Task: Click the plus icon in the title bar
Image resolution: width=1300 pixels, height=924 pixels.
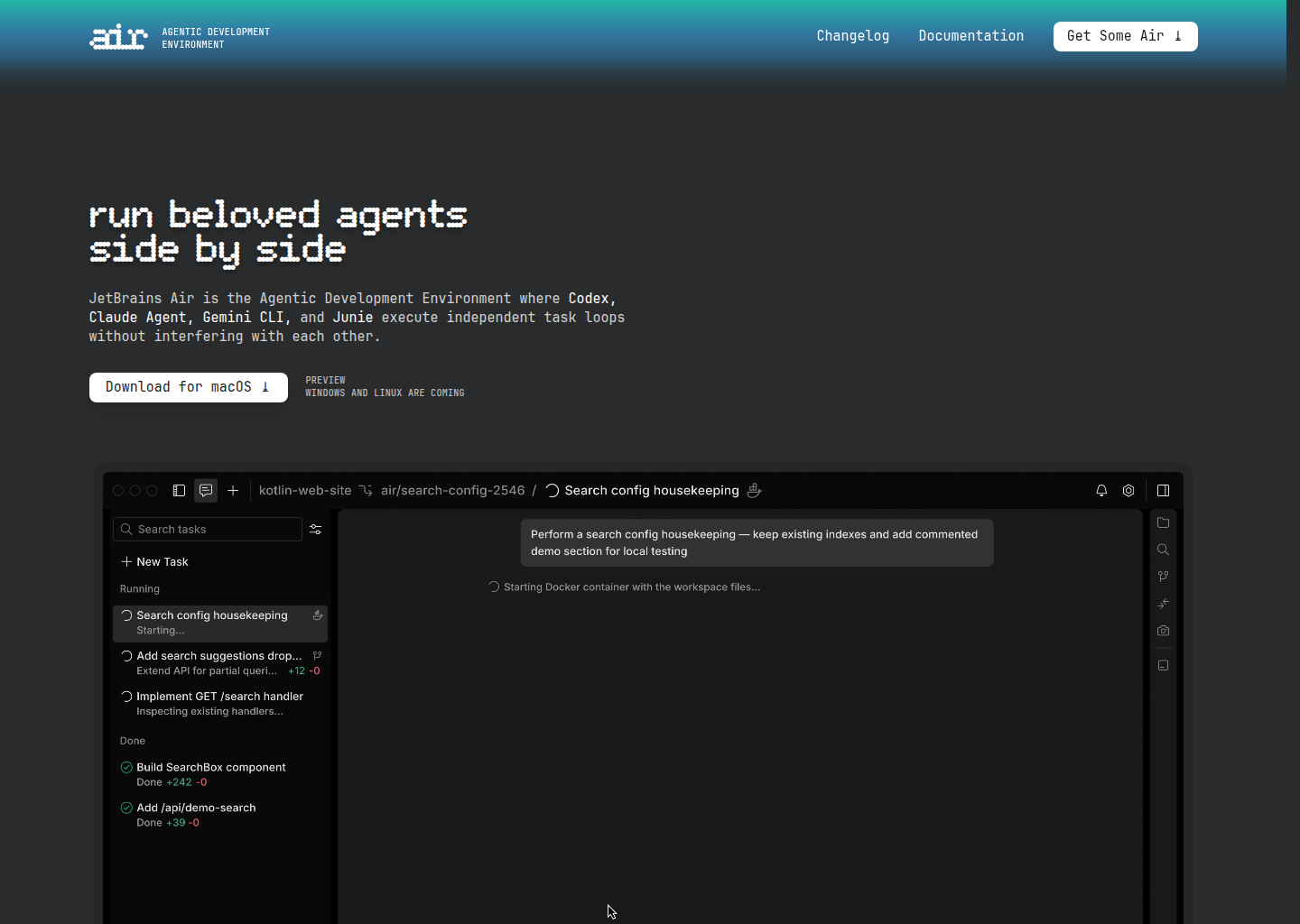Action: (x=233, y=491)
